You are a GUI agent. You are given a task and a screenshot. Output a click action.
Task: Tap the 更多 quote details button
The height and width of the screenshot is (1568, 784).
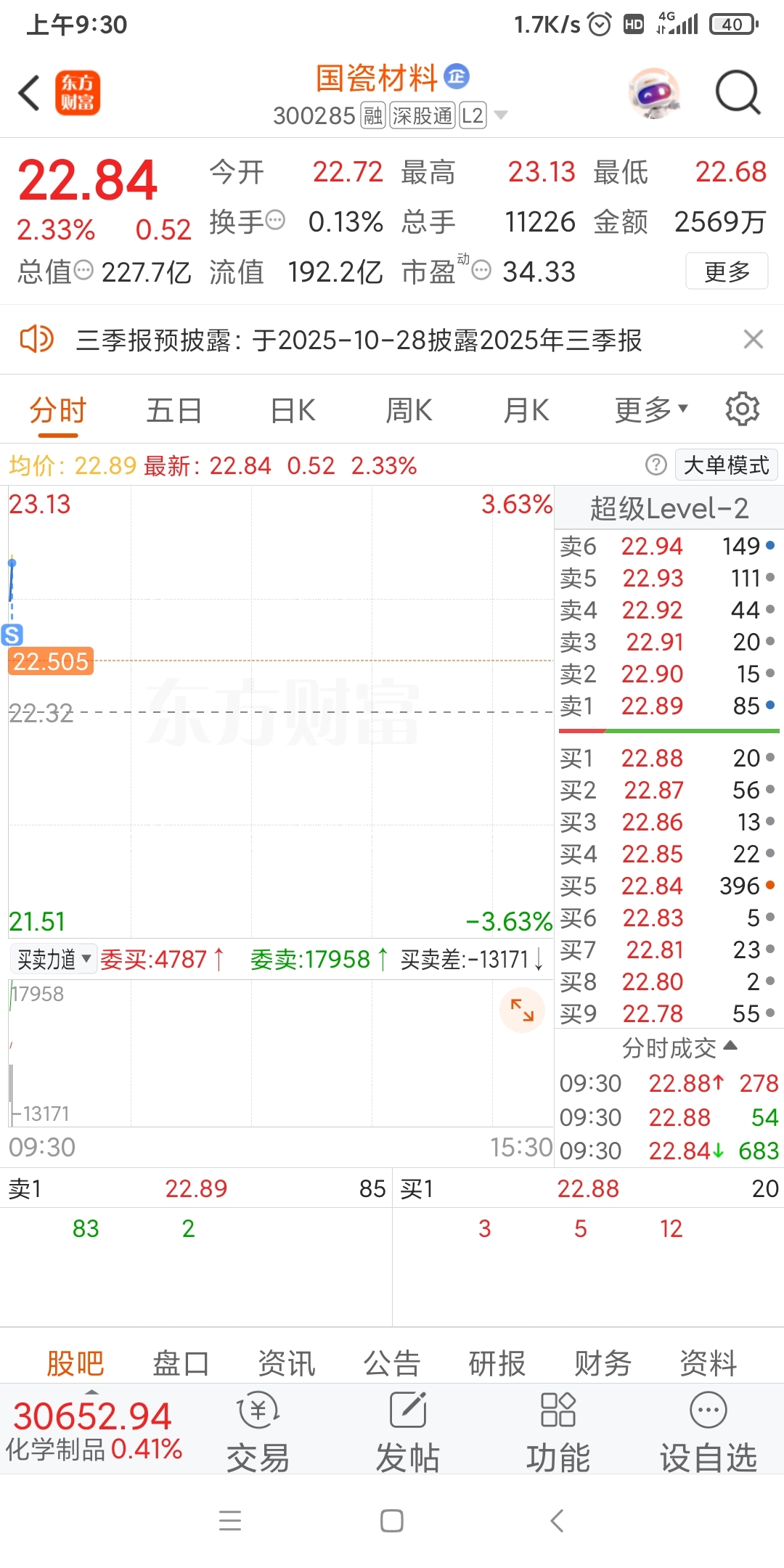click(x=727, y=271)
